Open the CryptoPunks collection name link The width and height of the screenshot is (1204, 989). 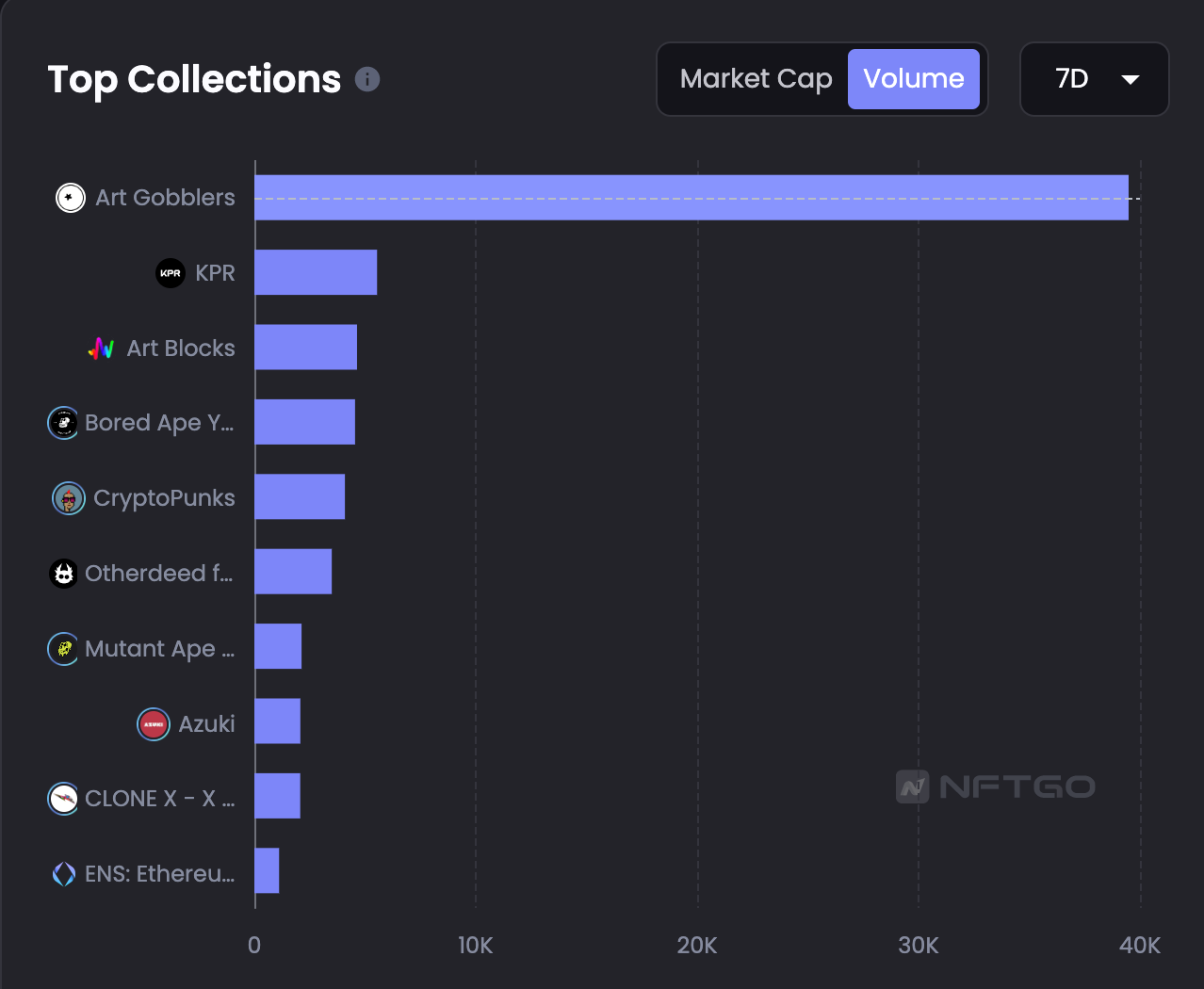tap(164, 498)
